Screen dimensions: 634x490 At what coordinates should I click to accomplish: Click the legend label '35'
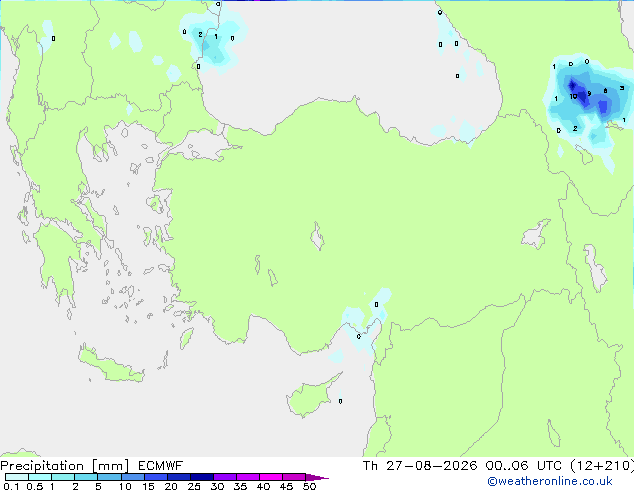coord(240,486)
